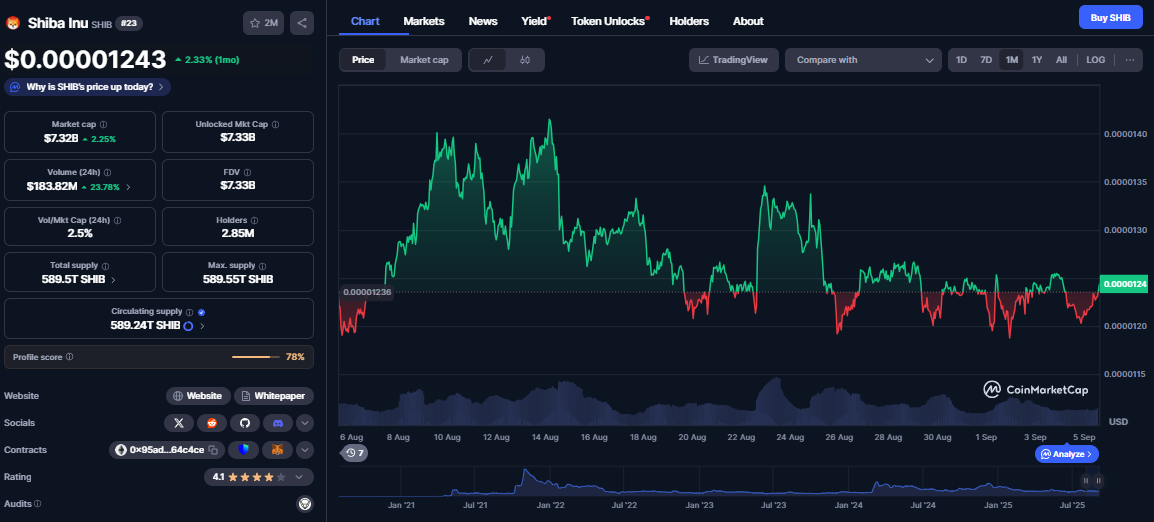Click the Shiba Inu coin logo
This screenshot has height=522, width=1154.
13,23
